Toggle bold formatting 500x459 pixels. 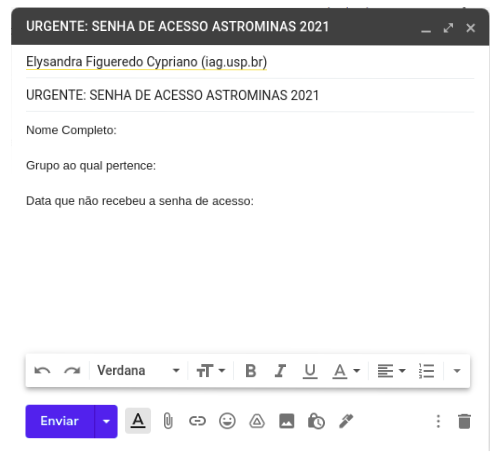pyautogui.click(x=251, y=371)
